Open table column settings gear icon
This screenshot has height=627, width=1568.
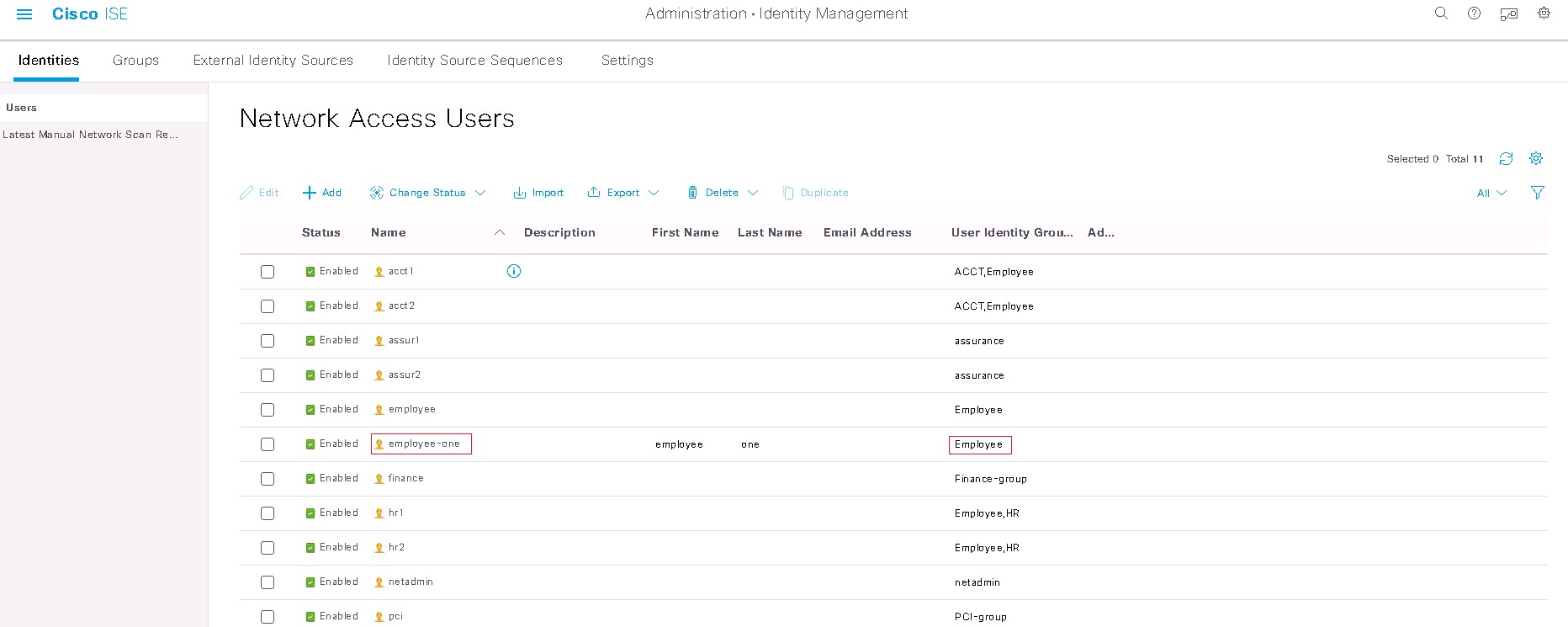[x=1536, y=158]
